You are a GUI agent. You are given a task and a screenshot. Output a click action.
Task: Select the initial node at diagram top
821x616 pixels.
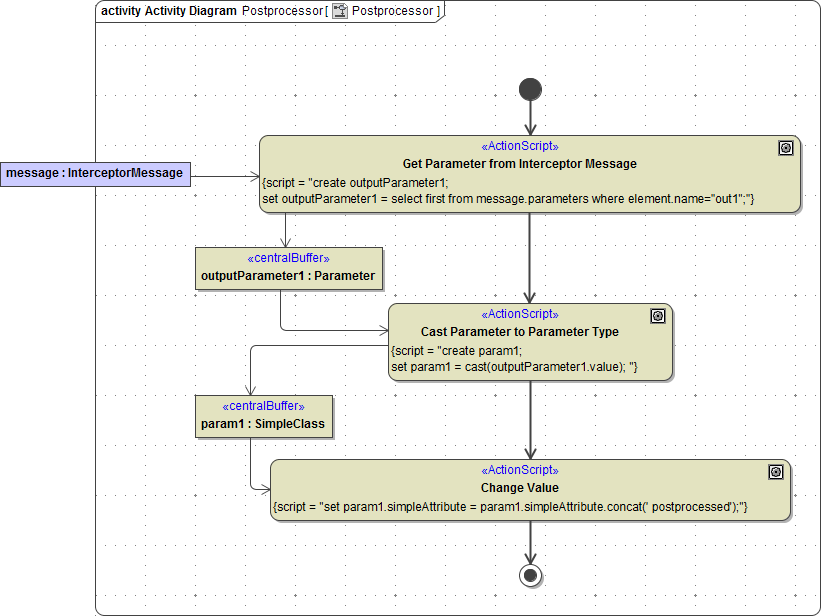click(530, 89)
